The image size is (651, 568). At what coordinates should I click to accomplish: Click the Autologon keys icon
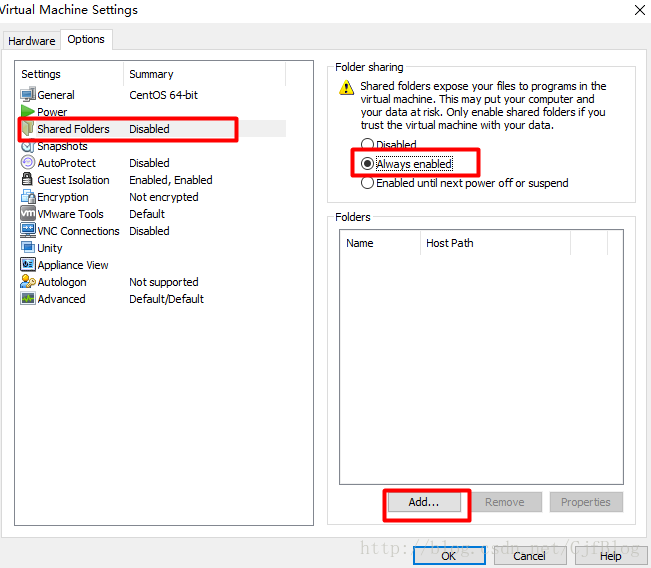(x=28, y=282)
